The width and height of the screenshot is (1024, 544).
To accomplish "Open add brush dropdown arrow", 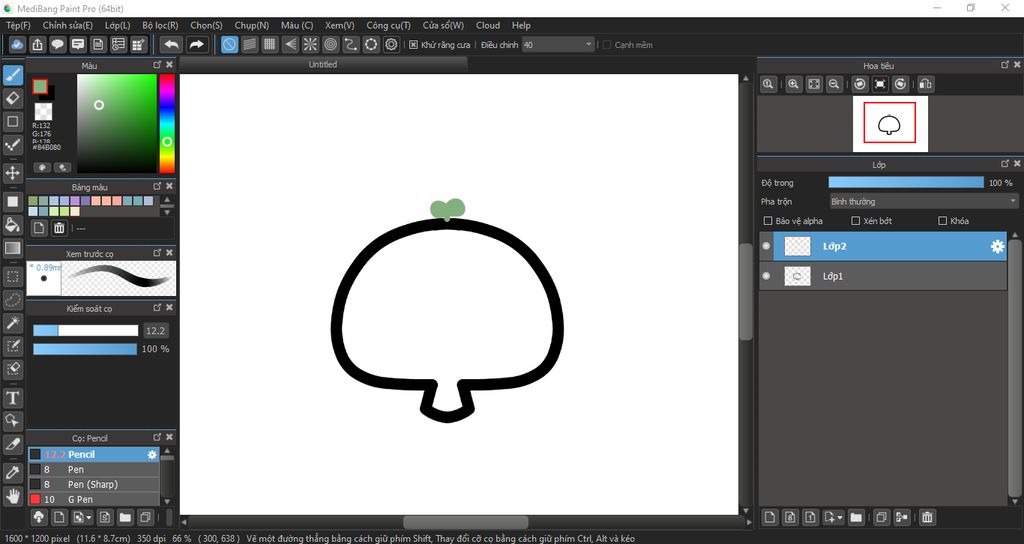I will [x=88, y=517].
